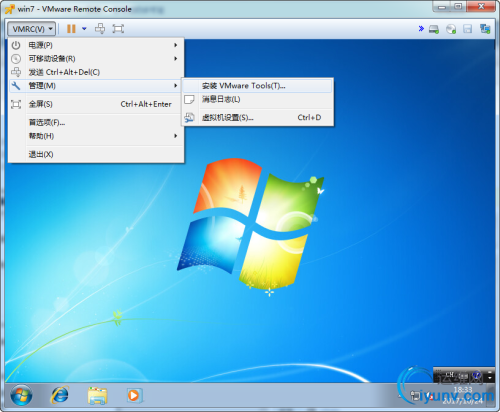The width and height of the screenshot is (500, 412).
Task: Select 安装 VMware Tools(T)... entry
Action: coord(257,86)
